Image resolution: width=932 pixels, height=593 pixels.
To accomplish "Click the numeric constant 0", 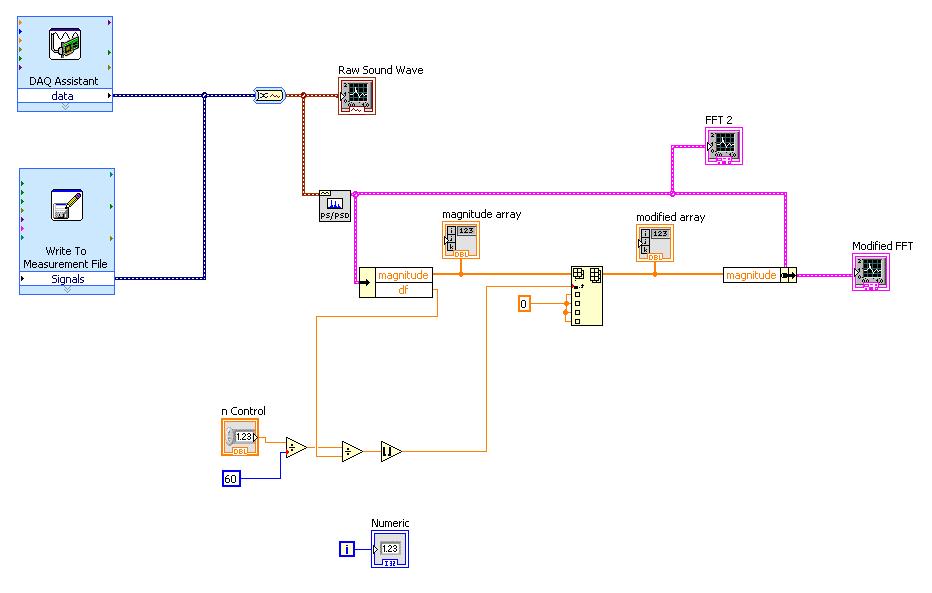I will point(524,303).
